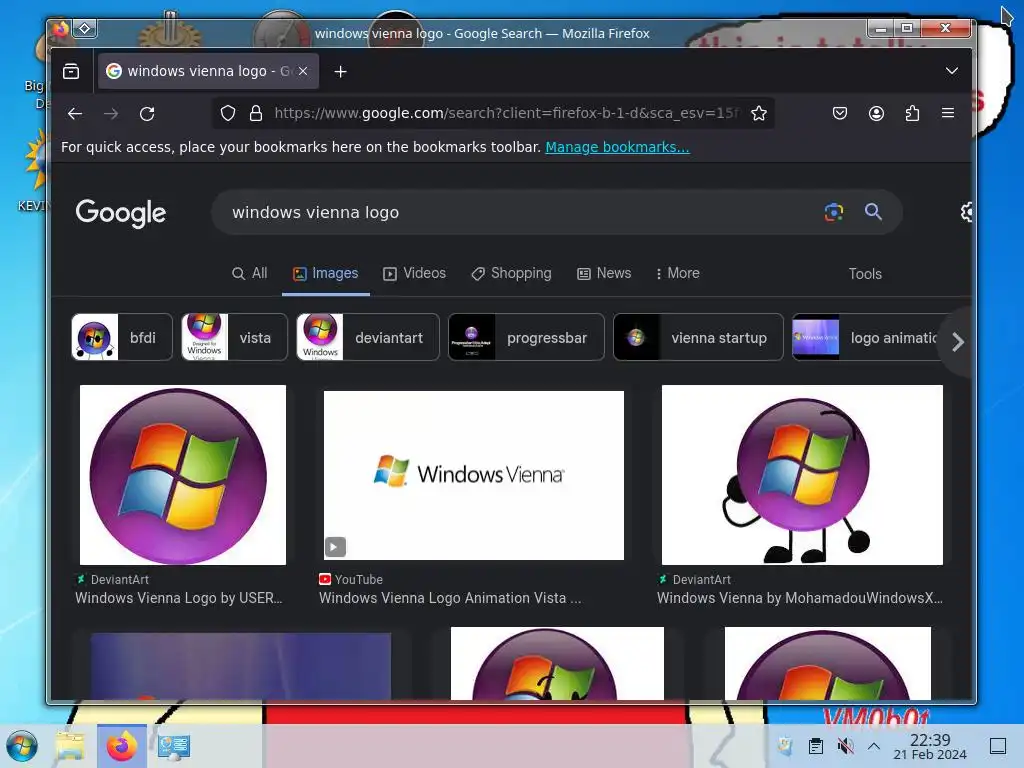The width and height of the screenshot is (1024, 768).
Task: Open the bottom-row thumbnail of the Vienna orb with a face
Action: point(557,664)
